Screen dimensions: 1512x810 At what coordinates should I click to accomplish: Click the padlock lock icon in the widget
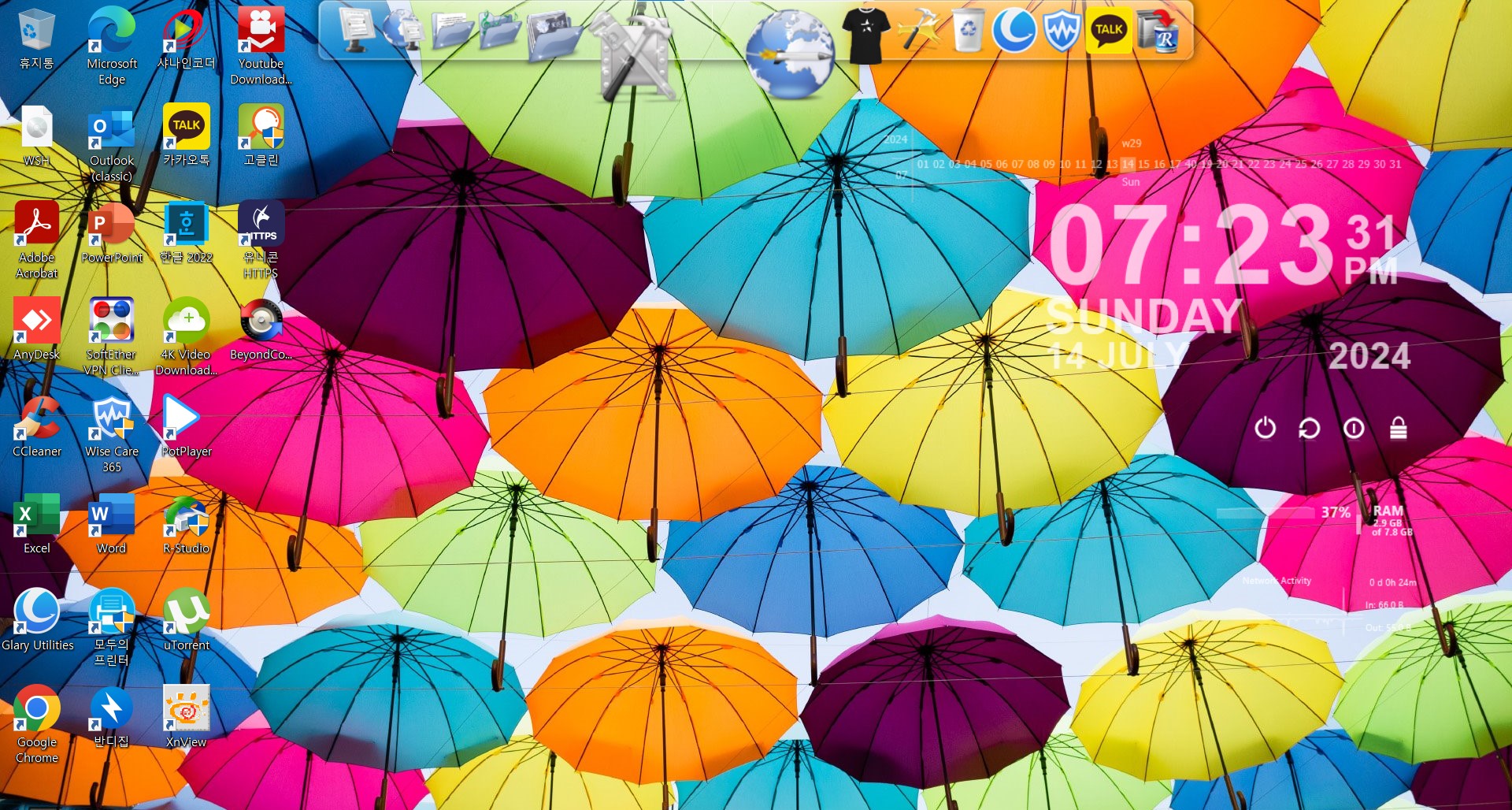(1398, 428)
